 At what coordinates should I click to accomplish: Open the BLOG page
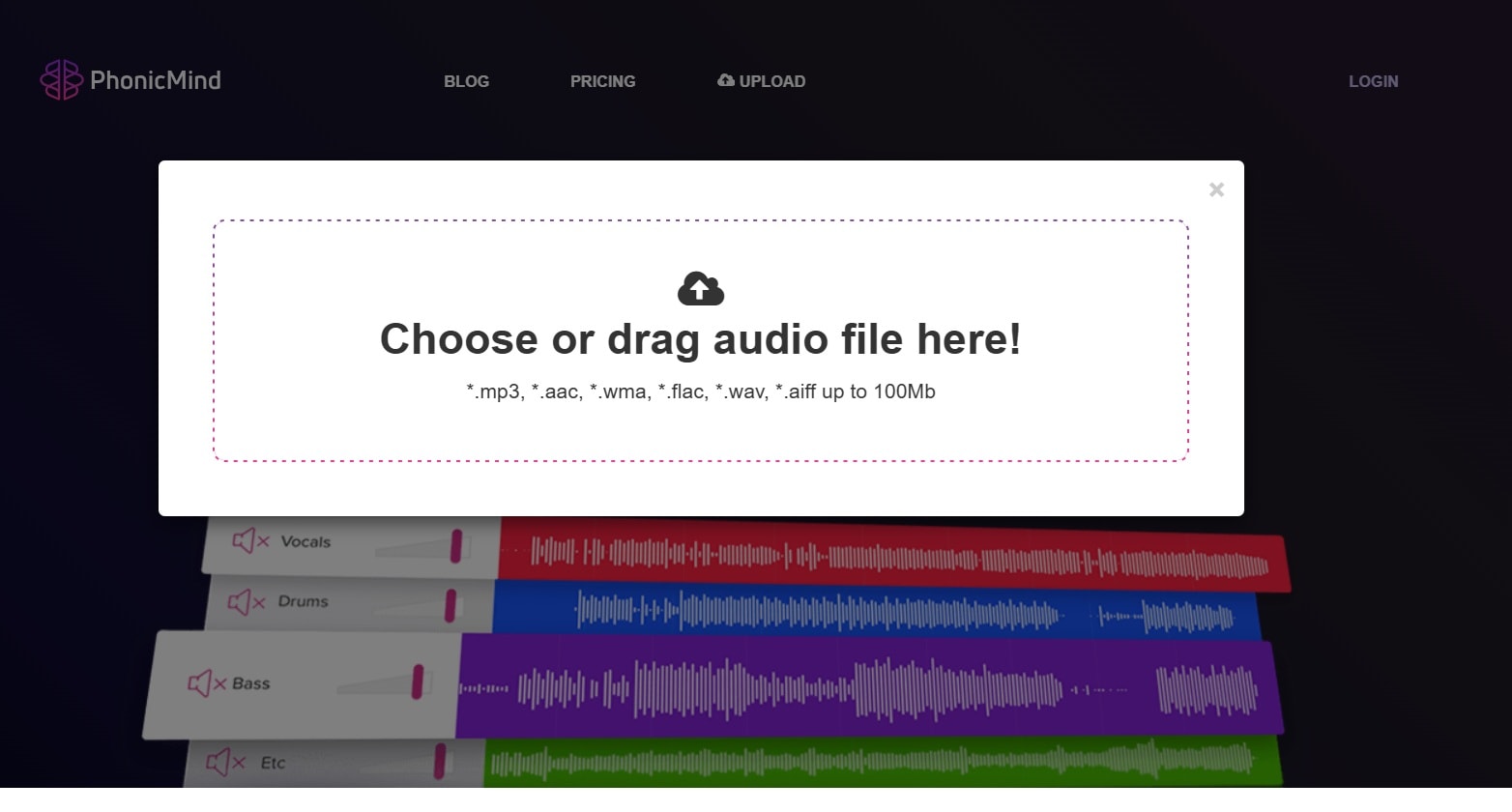click(x=466, y=81)
